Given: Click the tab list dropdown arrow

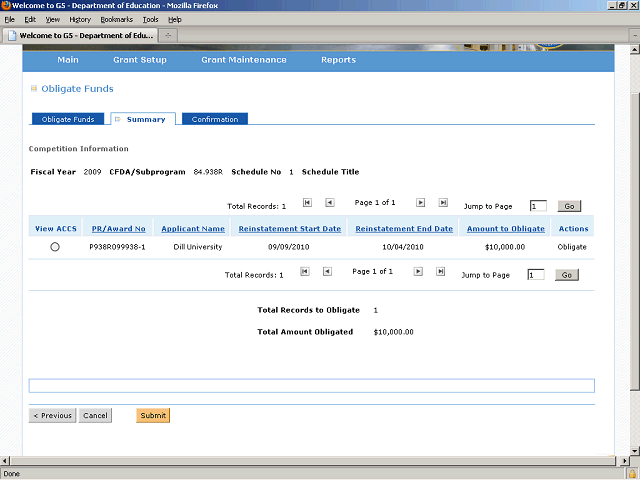Looking at the screenshot, I should 635,36.
